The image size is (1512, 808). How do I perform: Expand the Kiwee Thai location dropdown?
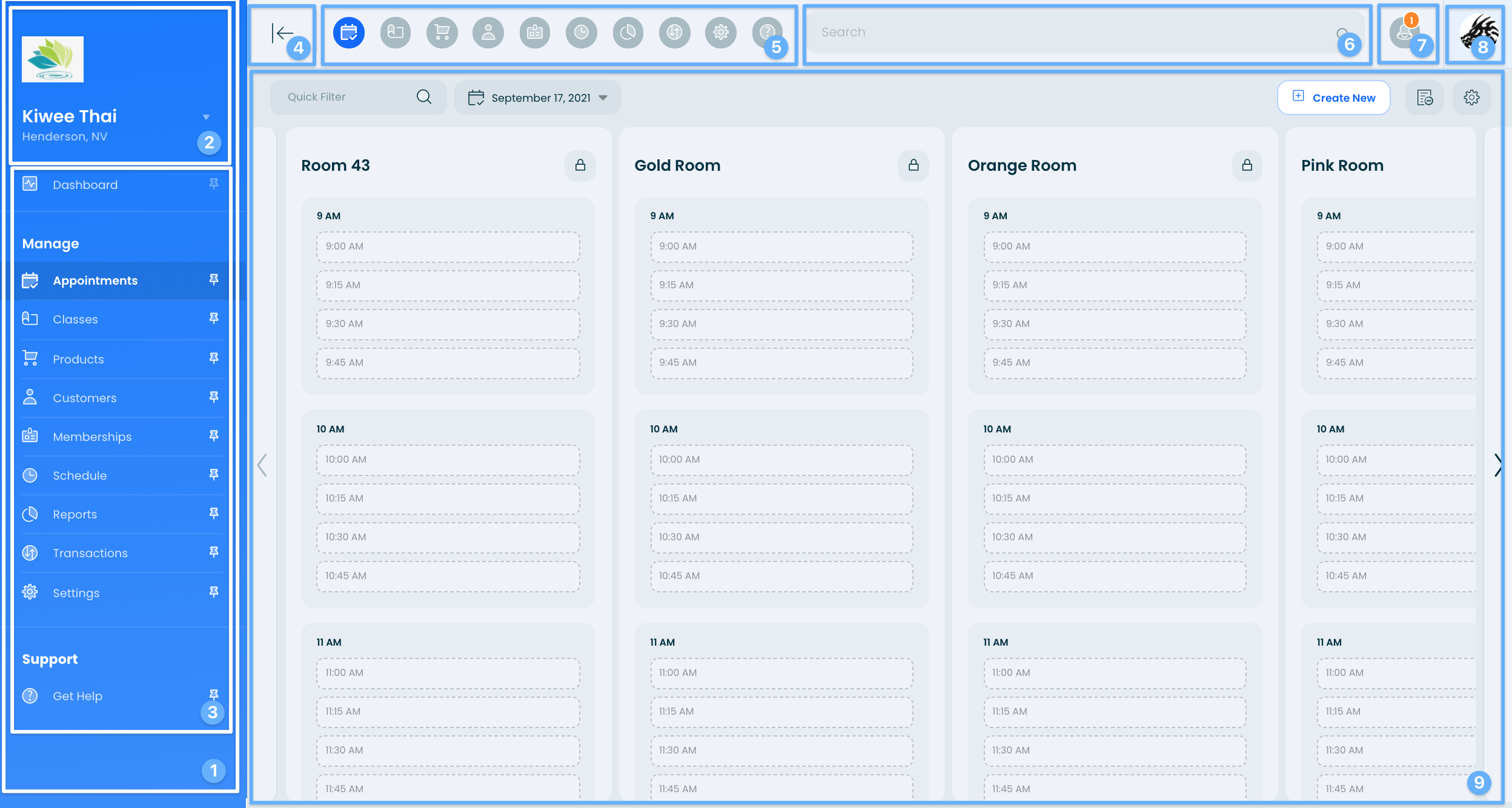click(206, 117)
